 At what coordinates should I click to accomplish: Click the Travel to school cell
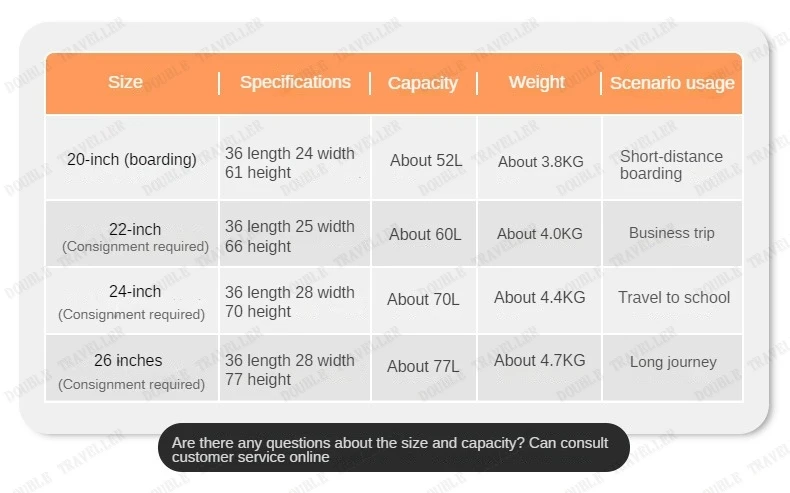[673, 297]
